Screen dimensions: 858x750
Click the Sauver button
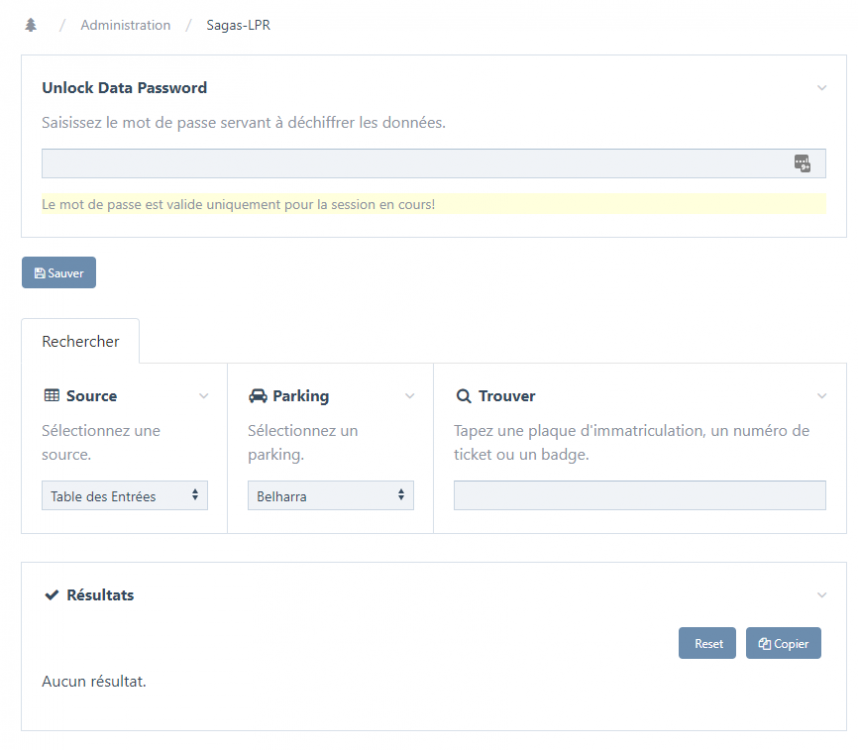(x=59, y=272)
